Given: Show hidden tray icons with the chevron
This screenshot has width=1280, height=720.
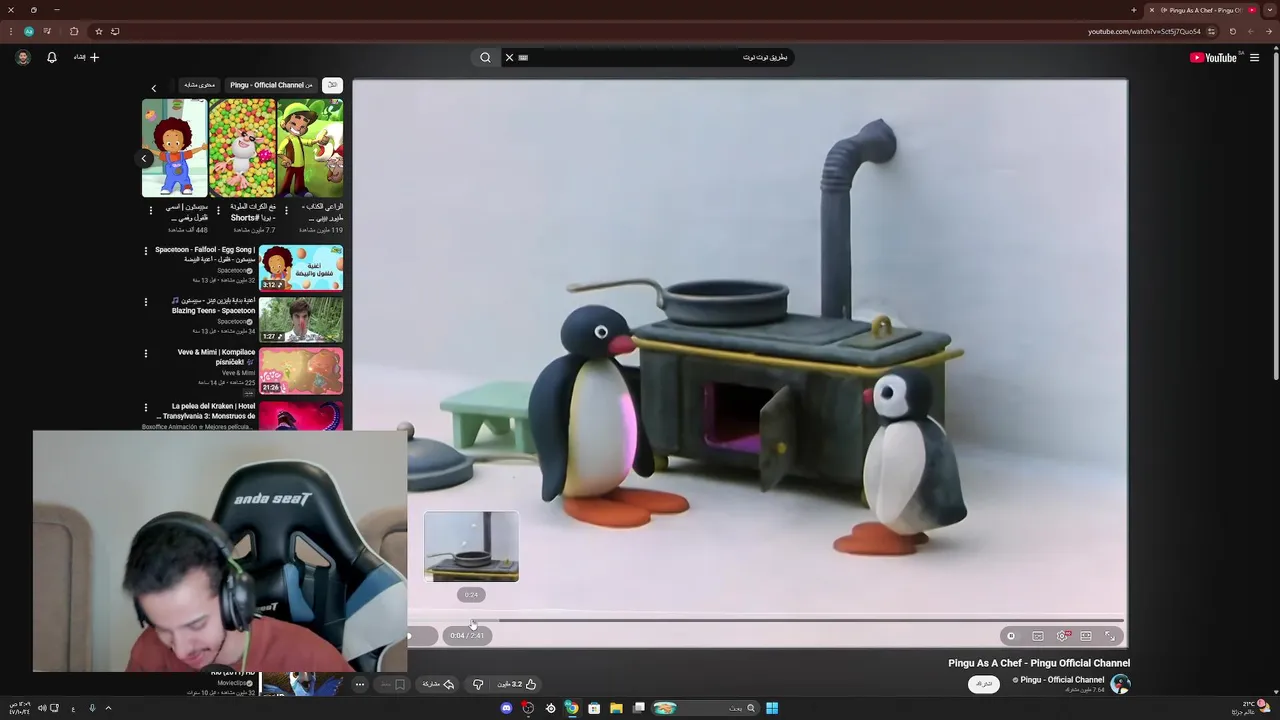Looking at the screenshot, I should coord(108,708).
